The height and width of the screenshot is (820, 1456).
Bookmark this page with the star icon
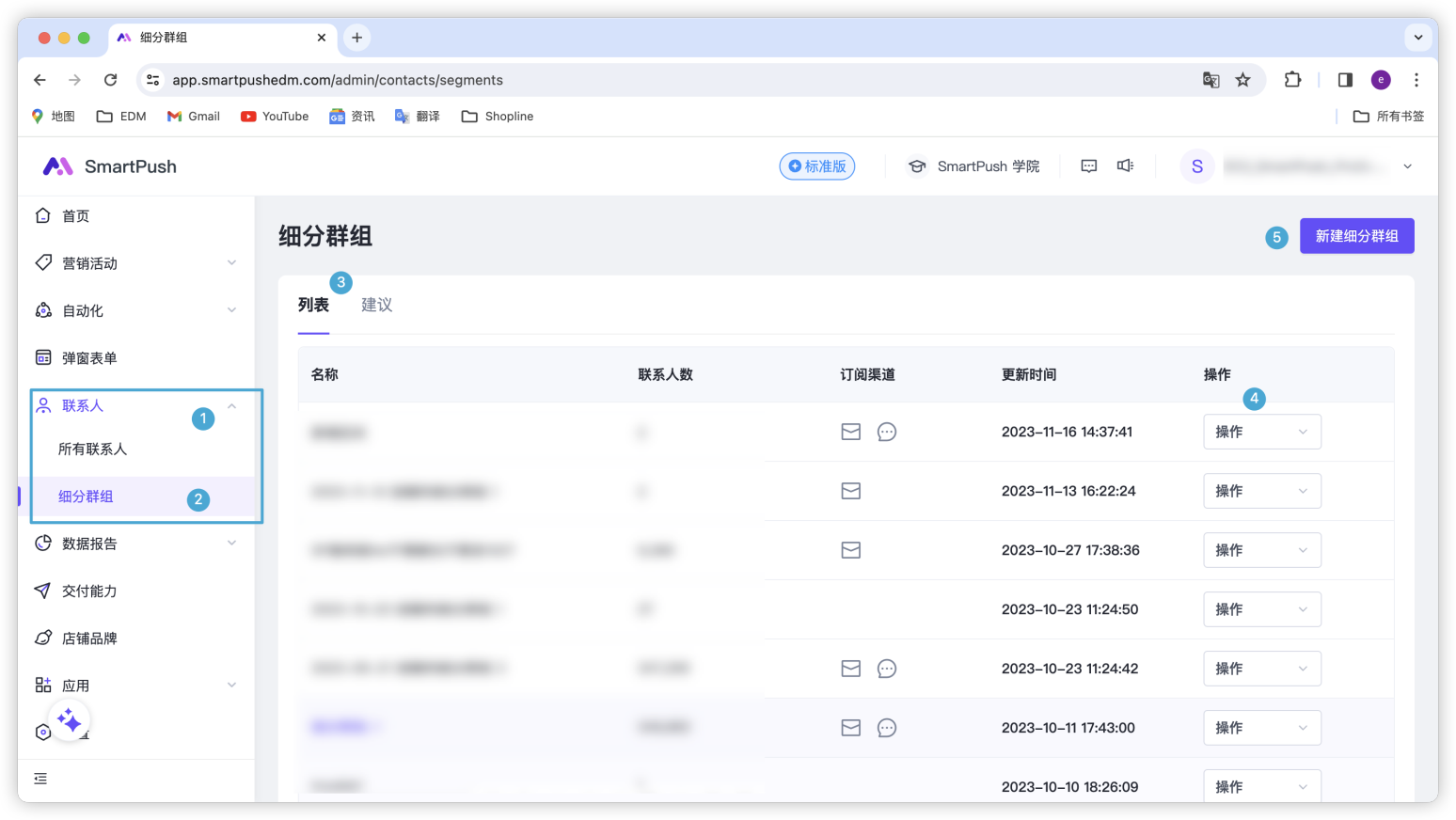[x=1242, y=80]
